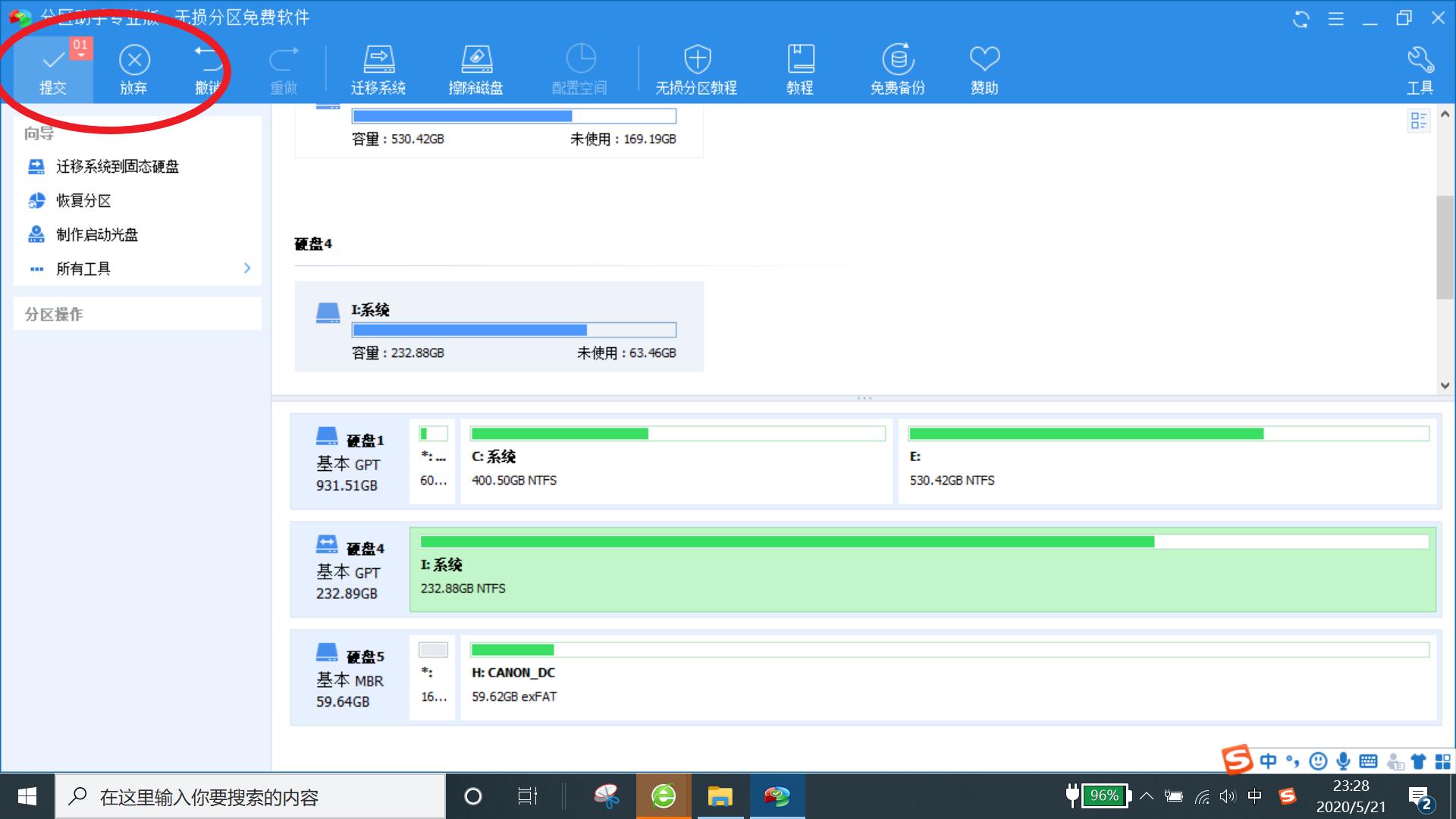Click 制作启动光盘 (Make Bootable Media) link
Viewport: 1456px width, 819px height.
[97, 235]
